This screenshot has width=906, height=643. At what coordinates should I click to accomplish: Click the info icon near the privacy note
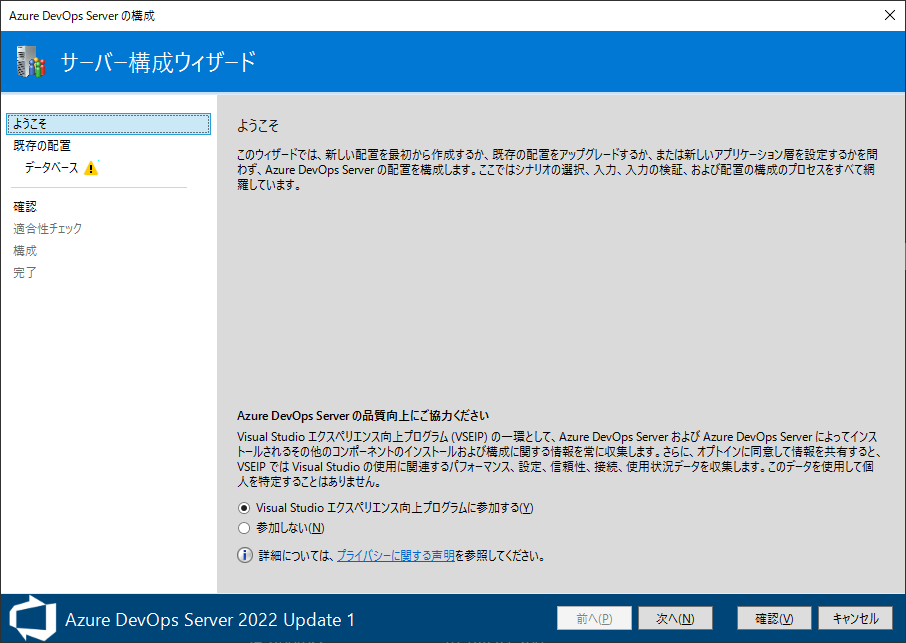click(x=244, y=556)
